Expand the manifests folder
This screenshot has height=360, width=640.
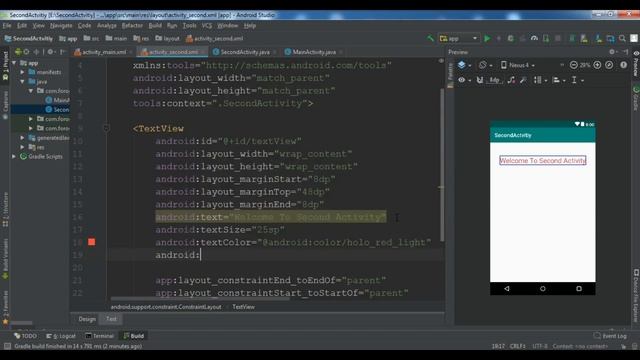22,72
